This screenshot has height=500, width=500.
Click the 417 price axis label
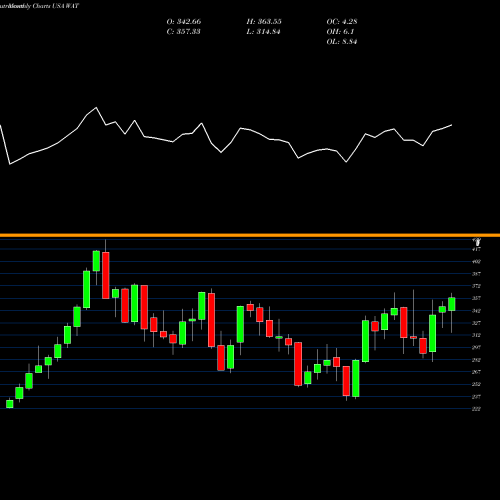pyautogui.click(x=477, y=249)
